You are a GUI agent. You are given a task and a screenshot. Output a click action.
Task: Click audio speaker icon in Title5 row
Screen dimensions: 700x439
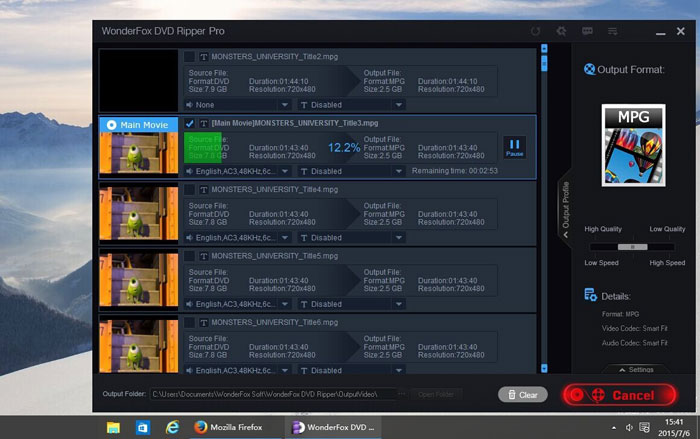[189, 304]
